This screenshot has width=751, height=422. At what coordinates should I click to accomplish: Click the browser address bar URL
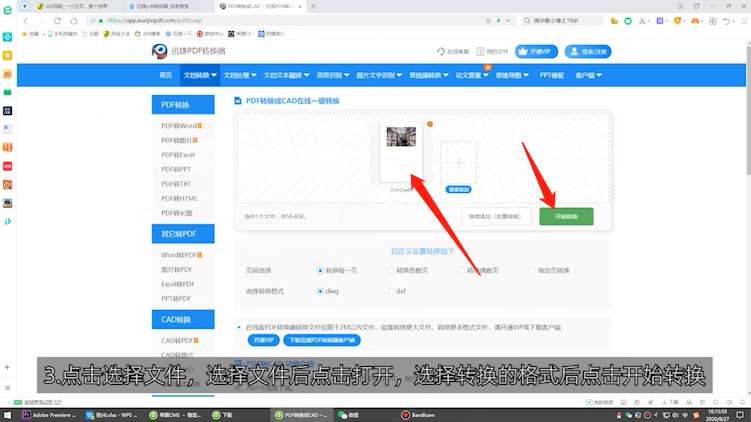click(x=154, y=21)
